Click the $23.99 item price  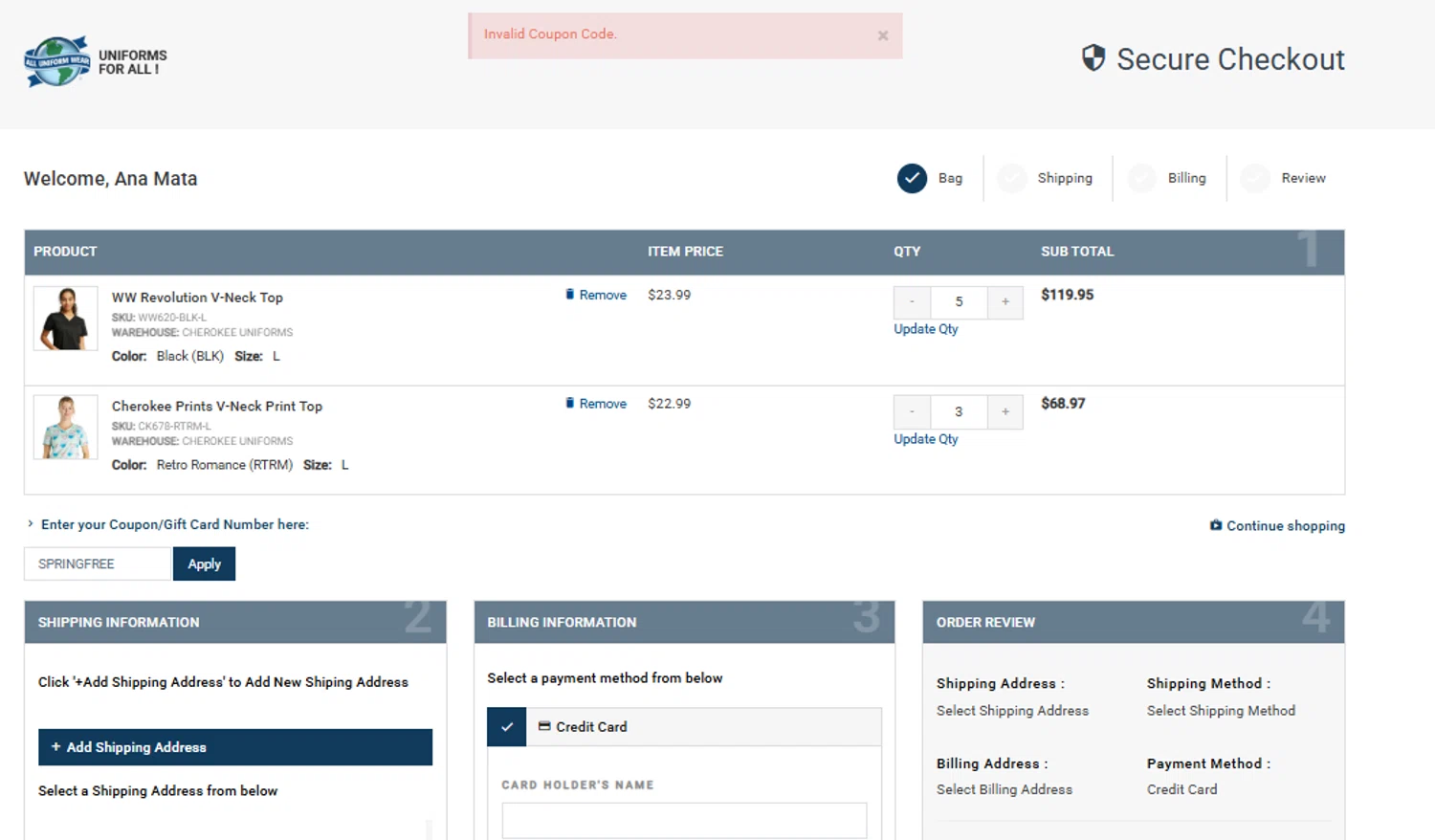click(669, 295)
